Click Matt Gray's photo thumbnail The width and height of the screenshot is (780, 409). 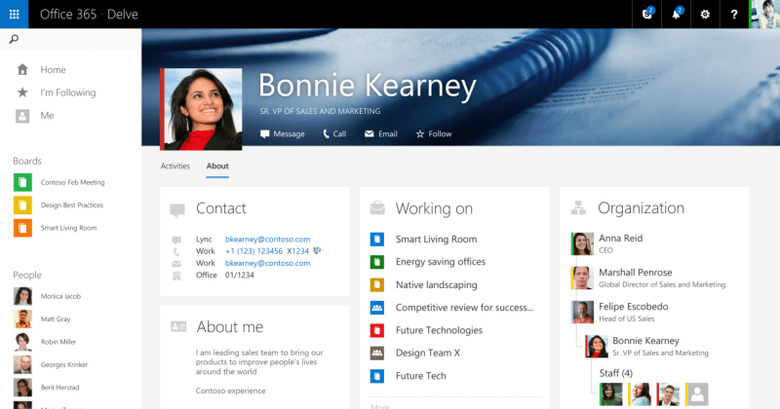coord(23,319)
